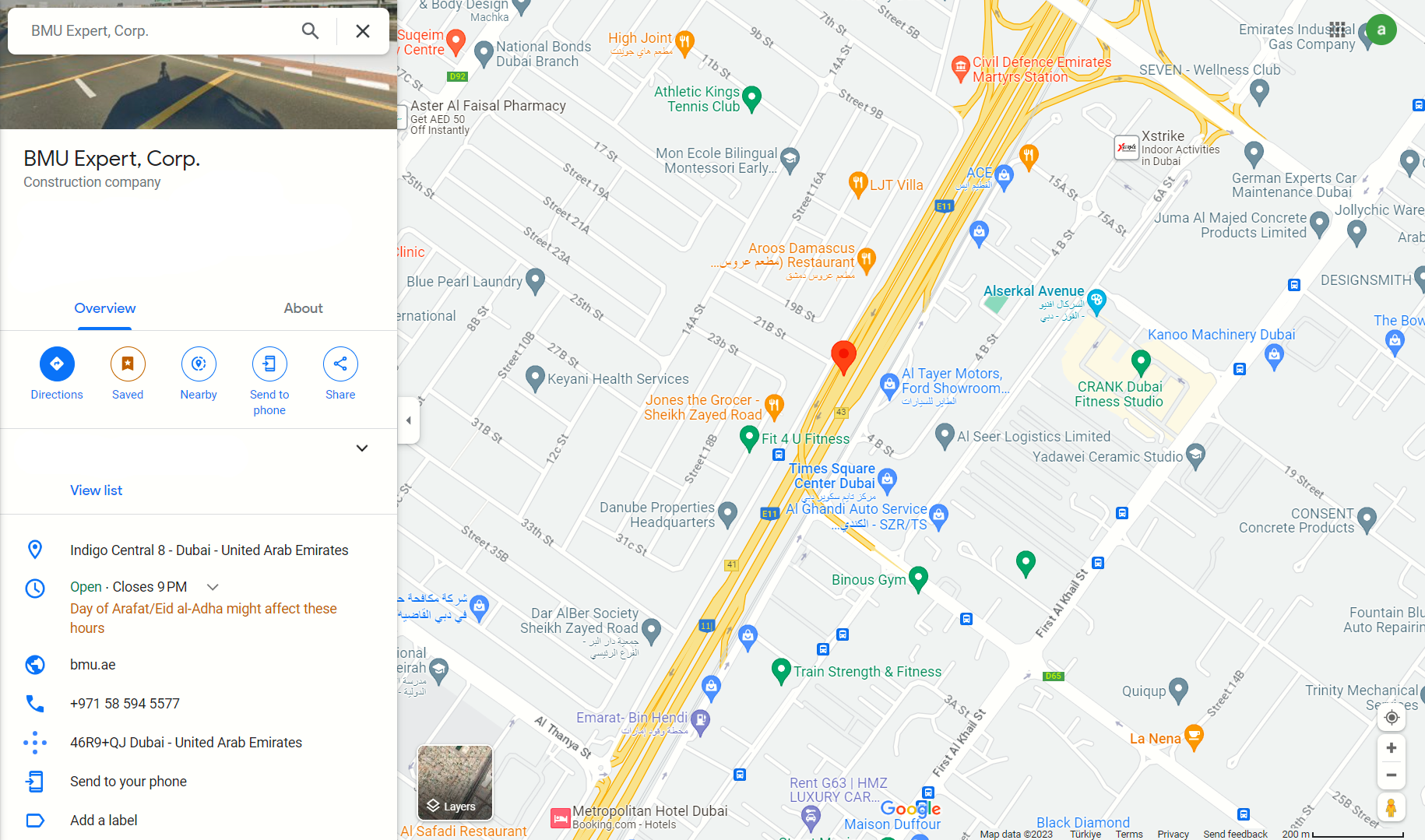Expand the saved lists chevron
This screenshot has width=1425, height=840.
[362, 448]
